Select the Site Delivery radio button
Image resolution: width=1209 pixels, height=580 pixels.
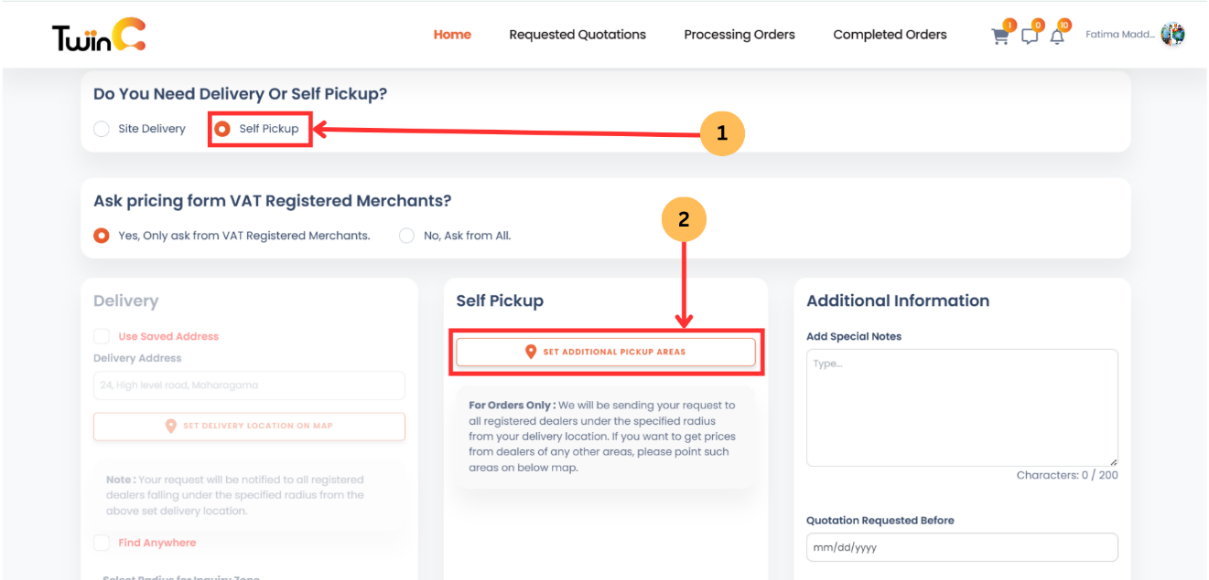coord(100,128)
